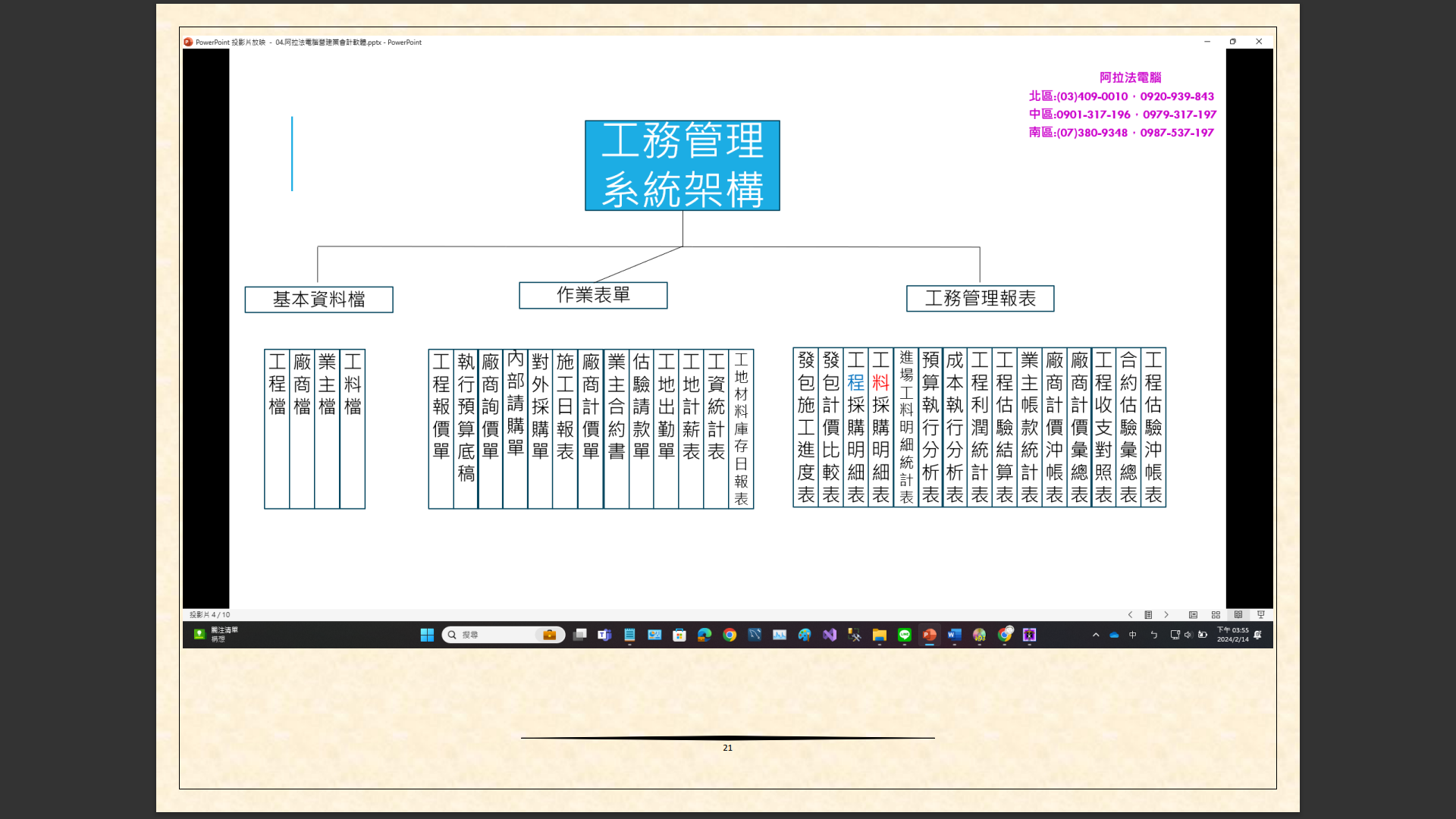Open Task View on the taskbar
The height and width of the screenshot is (819, 1456).
pos(579,635)
